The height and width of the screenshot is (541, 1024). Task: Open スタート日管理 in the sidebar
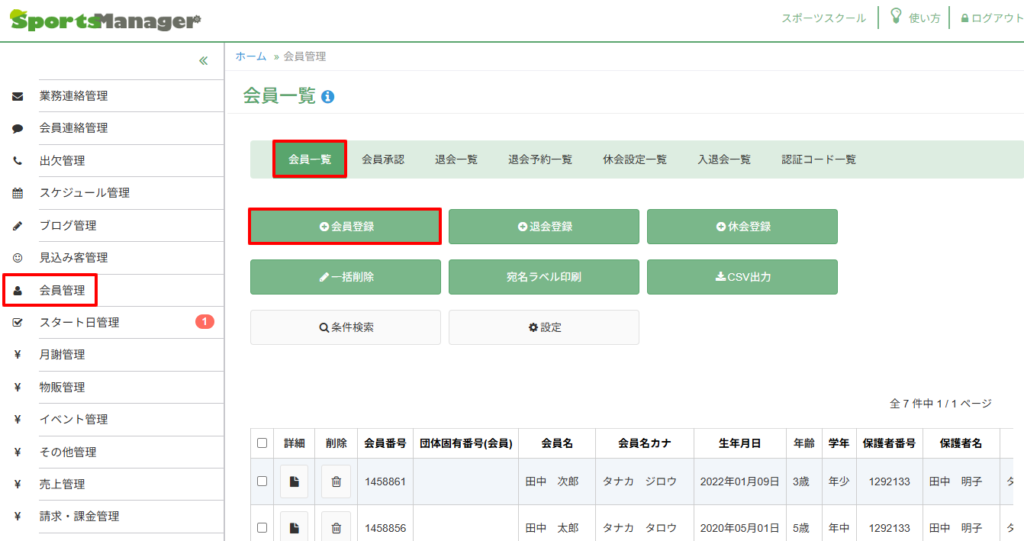[x=79, y=322]
